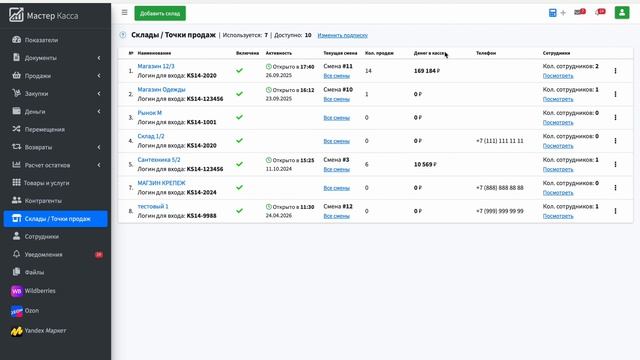Open the three-dot menu for Магазин Одежды
The image size is (640, 360).
(615, 94)
